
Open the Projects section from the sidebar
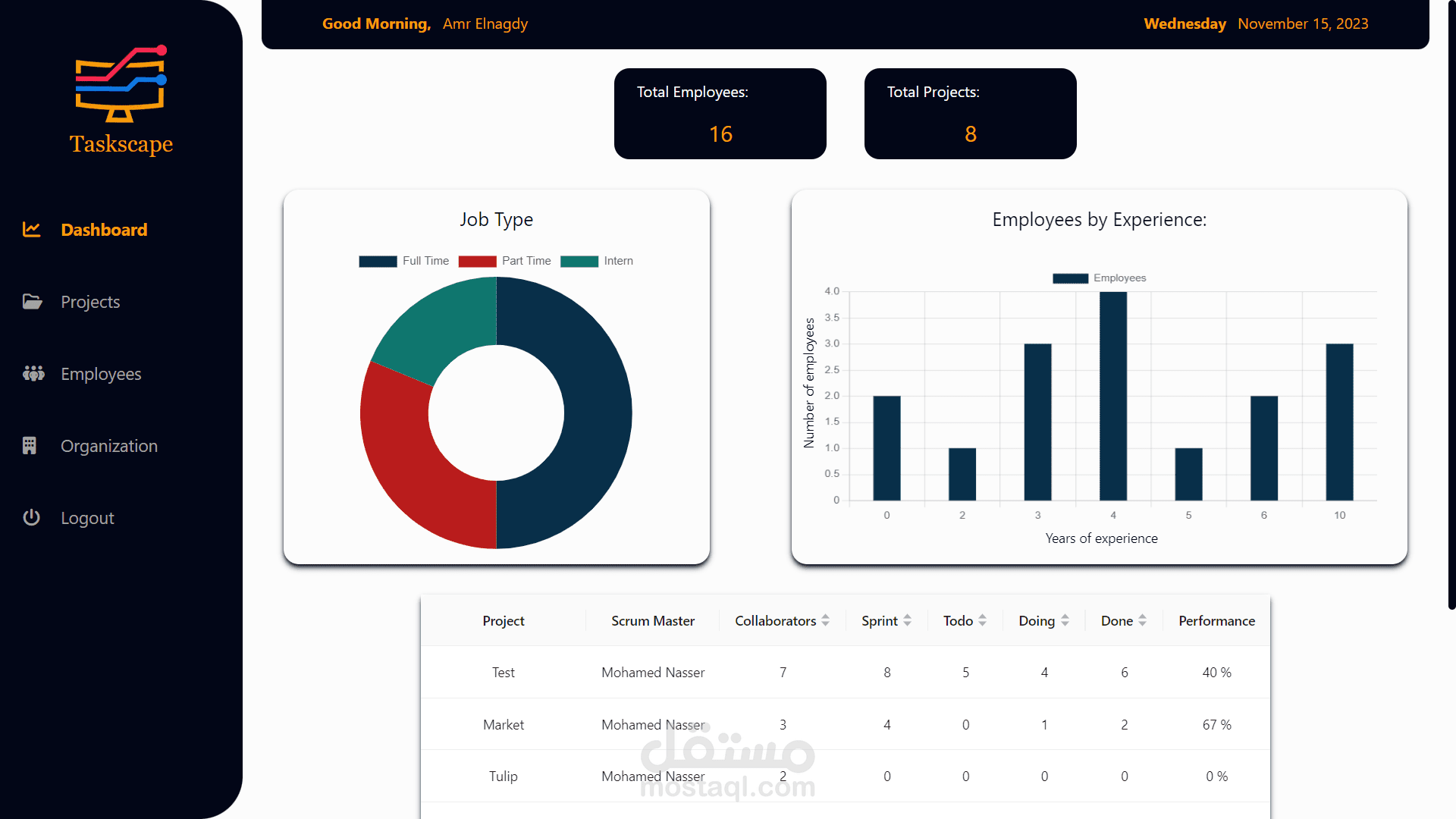(x=90, y=301)
